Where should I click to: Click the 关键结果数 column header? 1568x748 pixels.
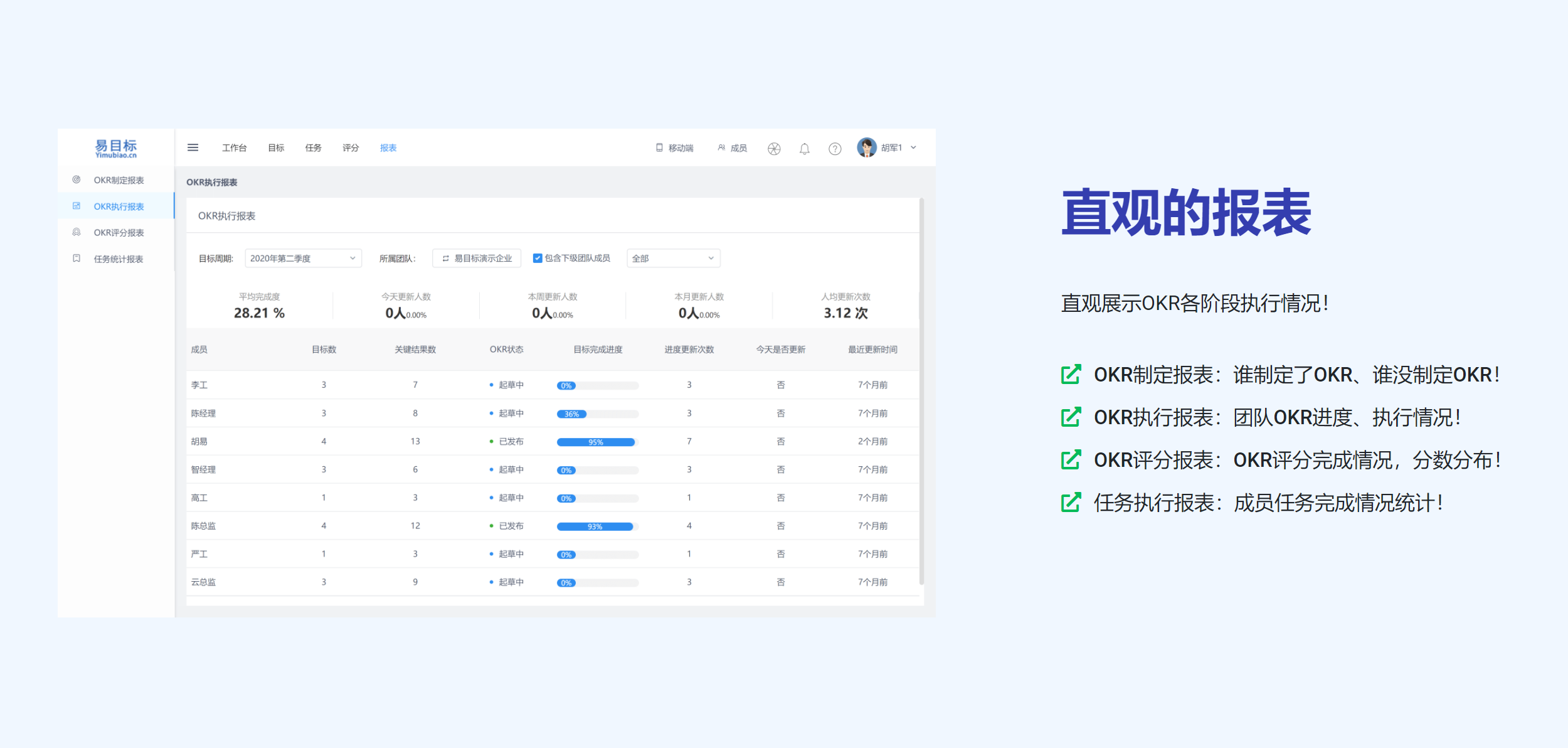point(415,350)
